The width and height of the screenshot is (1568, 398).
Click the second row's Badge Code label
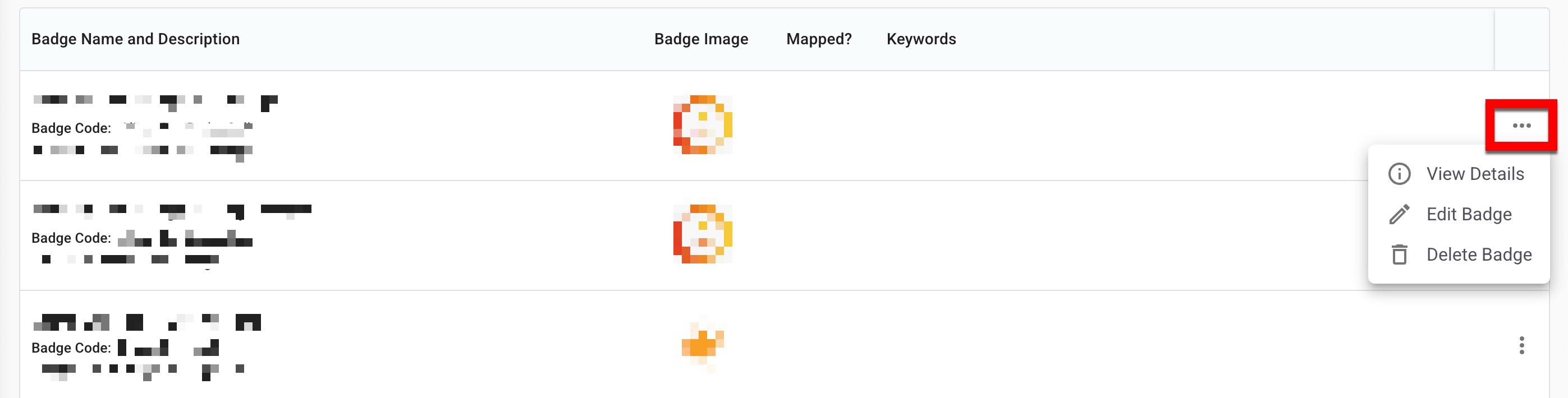[71, 238]
